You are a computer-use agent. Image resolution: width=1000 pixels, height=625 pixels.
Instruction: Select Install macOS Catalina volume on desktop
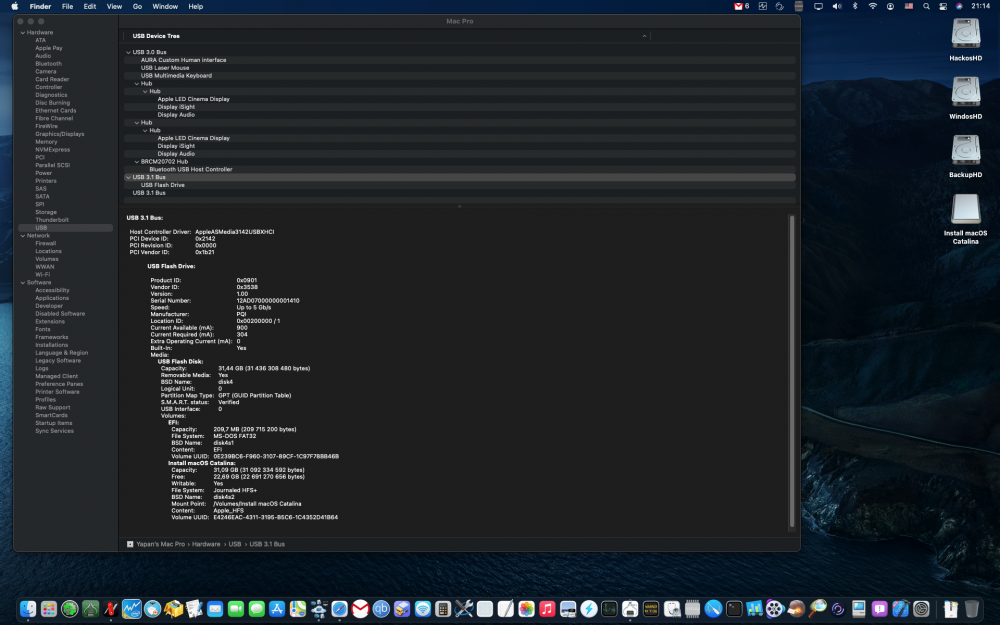(x=966, y=219)
